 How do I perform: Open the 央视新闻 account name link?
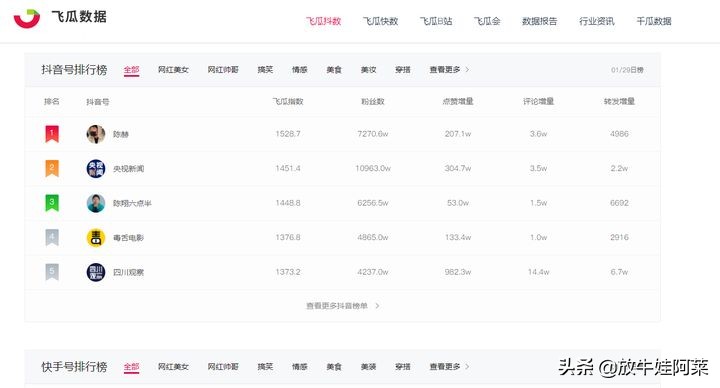tap(129, 169)
